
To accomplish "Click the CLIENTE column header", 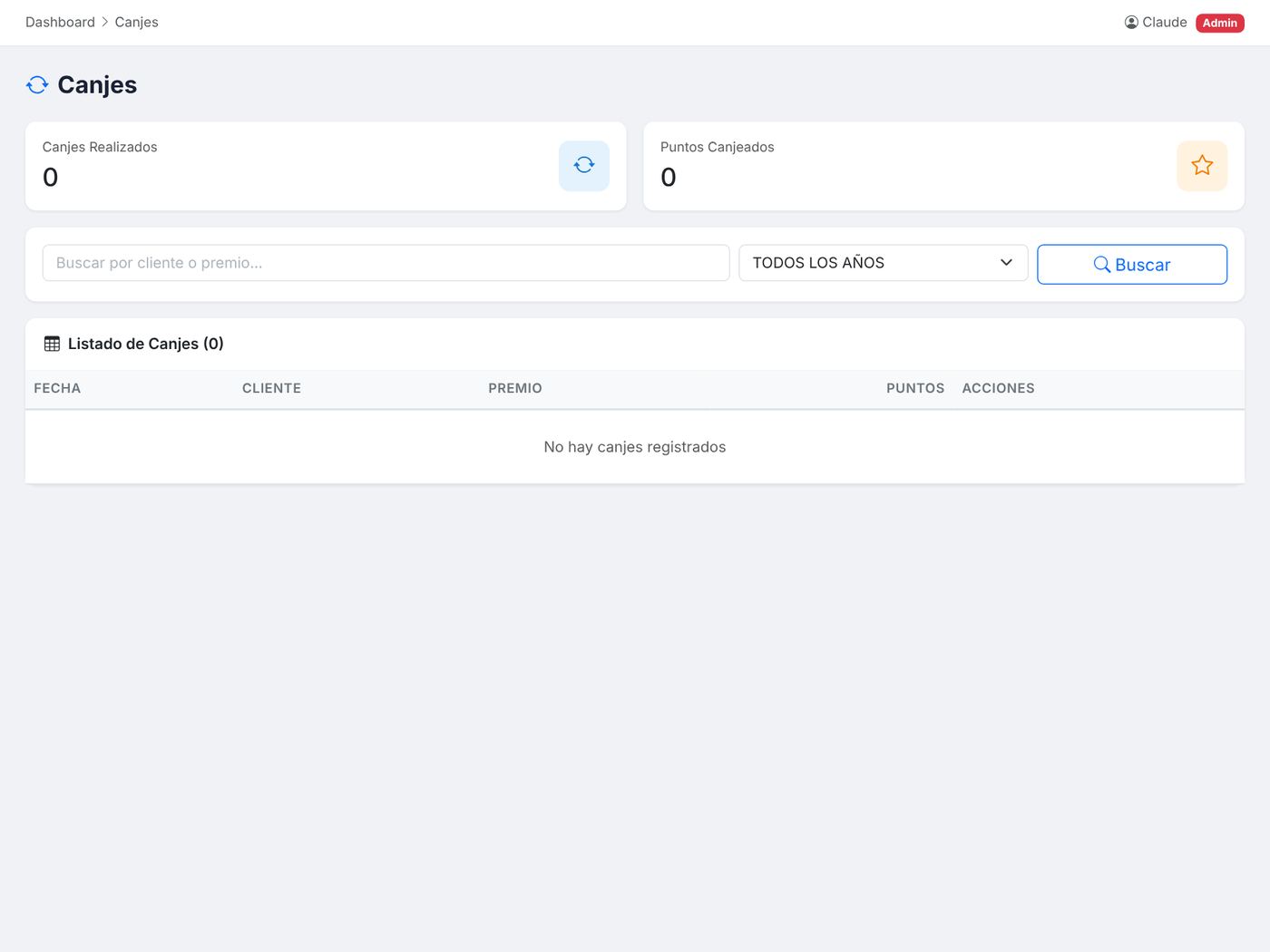I will [x=271, y=388].
